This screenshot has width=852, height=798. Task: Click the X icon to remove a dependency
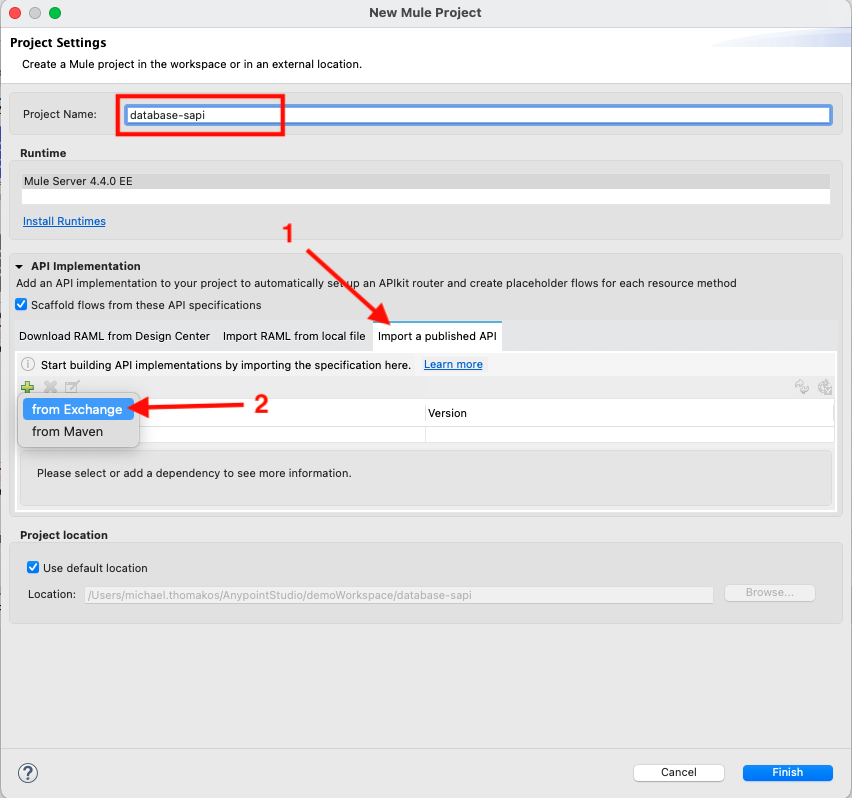pyautogui.click(x=49, y=387)
